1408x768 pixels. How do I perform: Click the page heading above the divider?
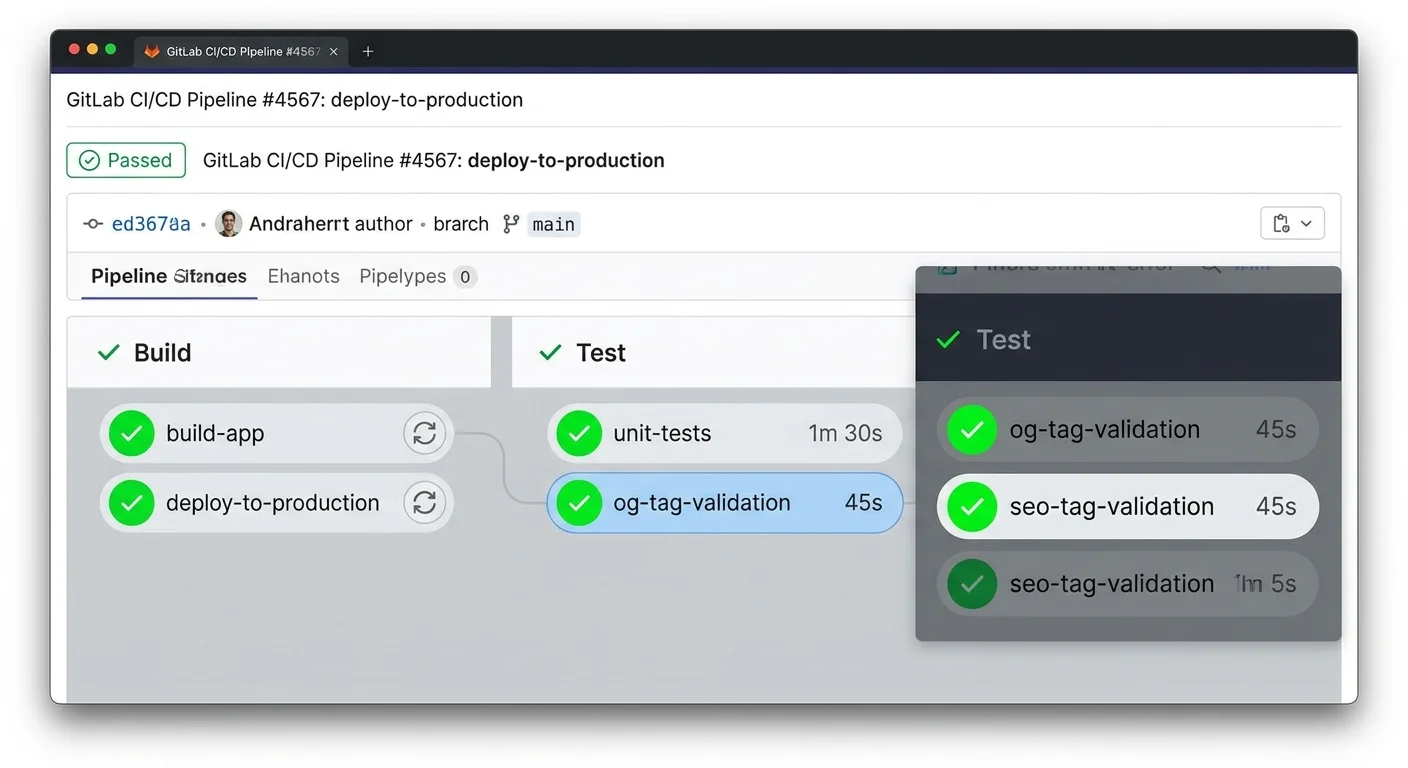[x=295, y=100]
